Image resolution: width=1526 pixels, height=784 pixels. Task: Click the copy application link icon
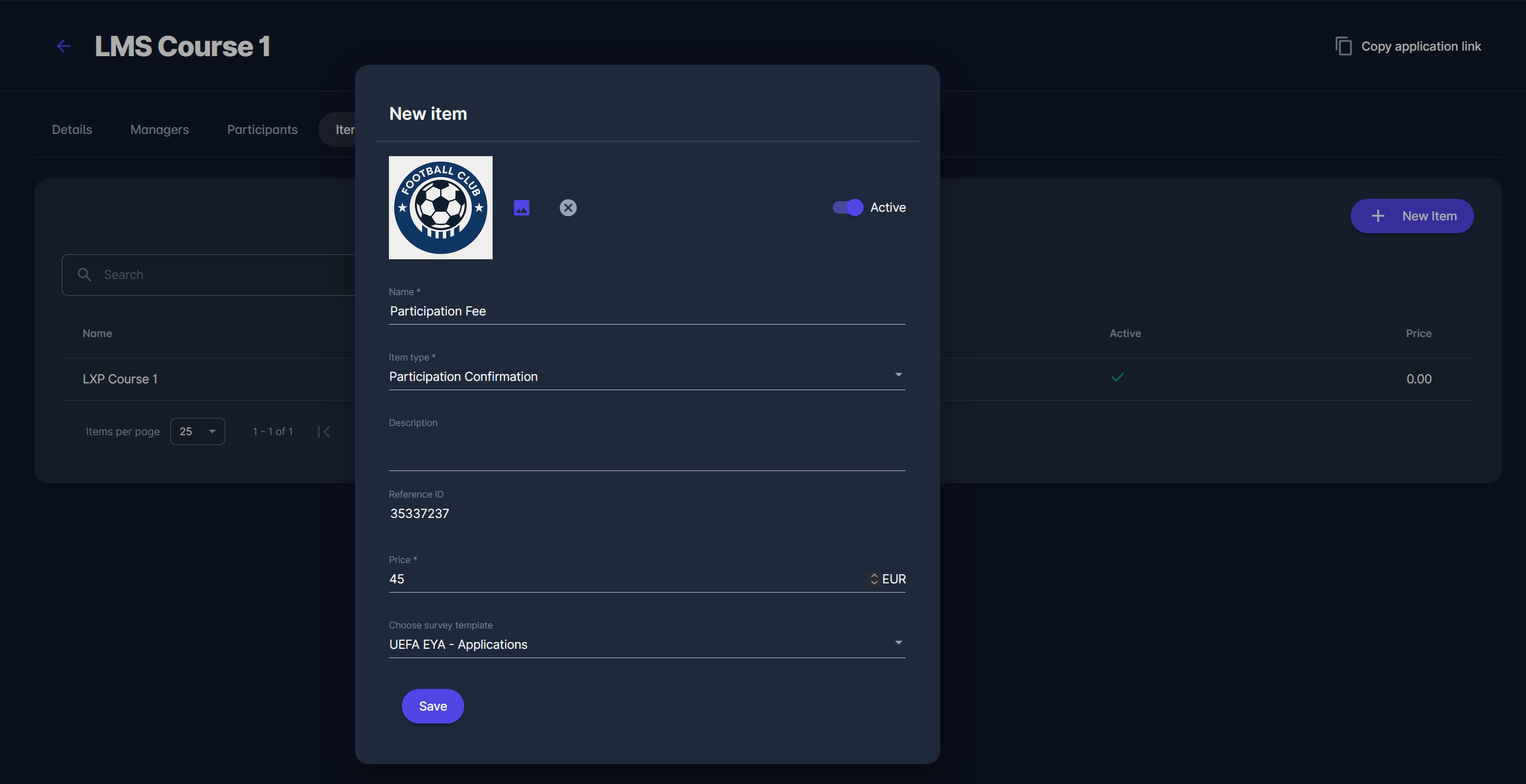tap(1343, 46)
